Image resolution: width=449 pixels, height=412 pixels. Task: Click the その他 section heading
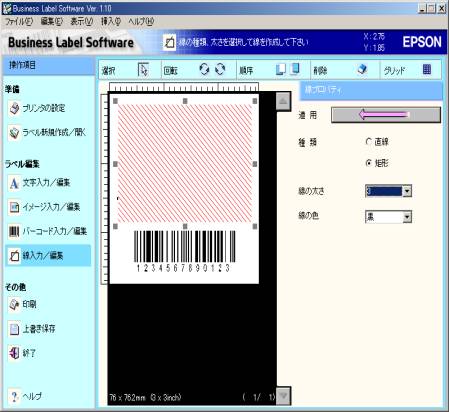point(15,287)
